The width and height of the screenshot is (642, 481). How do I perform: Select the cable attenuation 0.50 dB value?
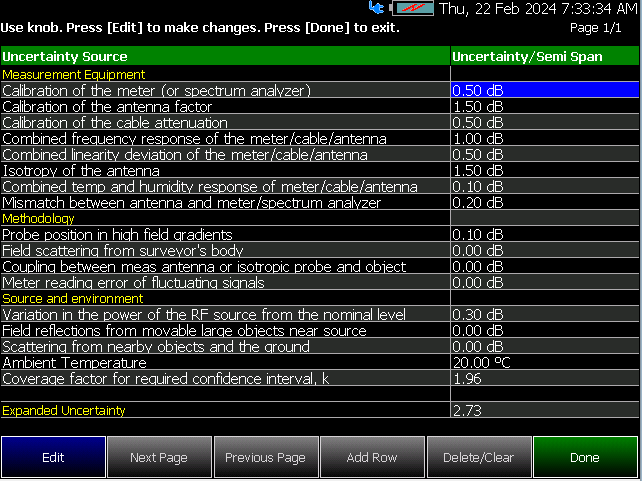pyautogui.click(x=545, y=122)
